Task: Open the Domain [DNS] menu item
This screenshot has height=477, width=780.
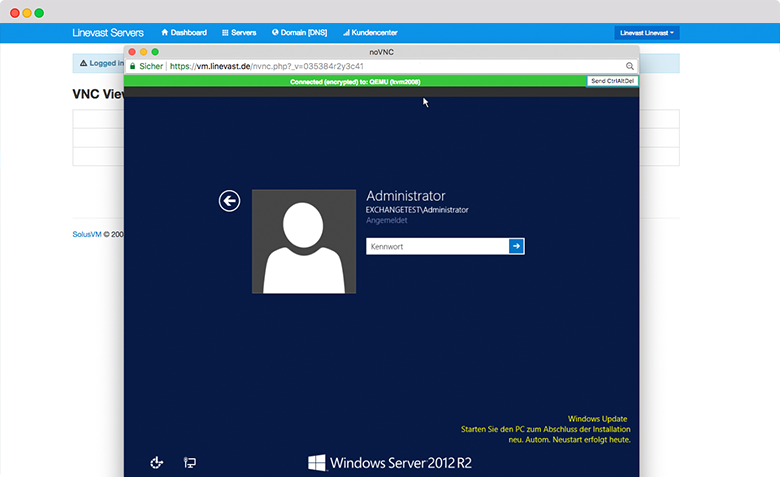Action: pyautogui.click(x=299, y=32)
